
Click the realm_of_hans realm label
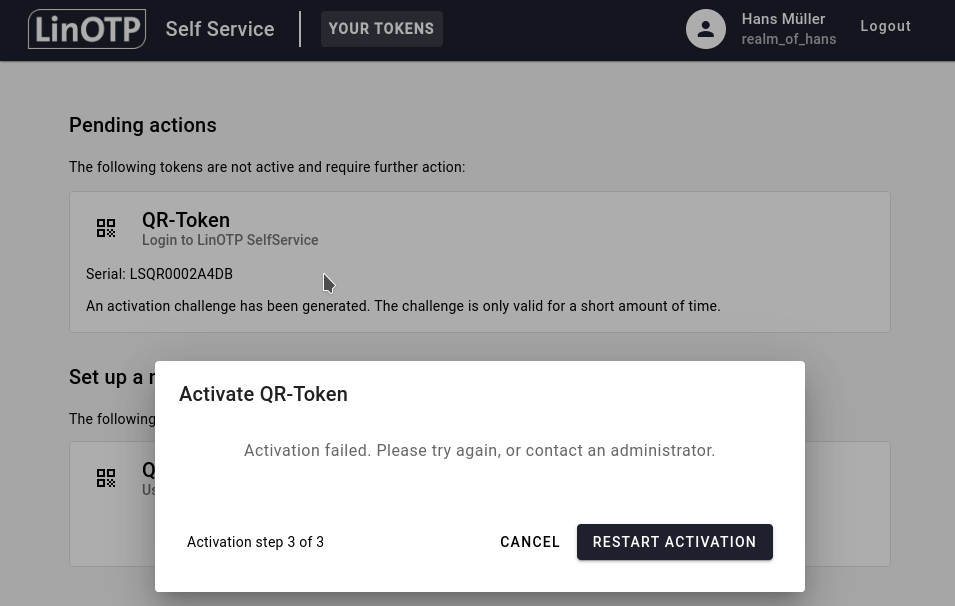coord(788,39)
